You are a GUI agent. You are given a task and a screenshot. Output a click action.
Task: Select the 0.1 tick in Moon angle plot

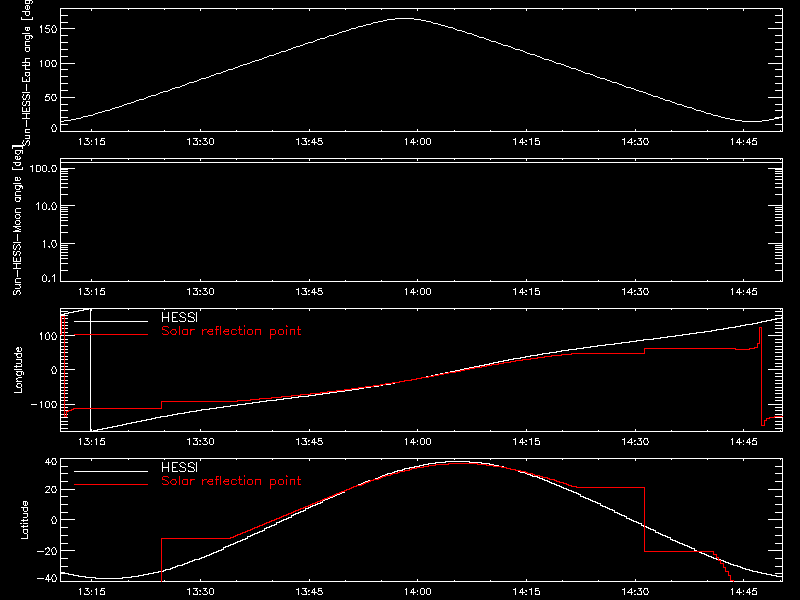coord(49,279)
